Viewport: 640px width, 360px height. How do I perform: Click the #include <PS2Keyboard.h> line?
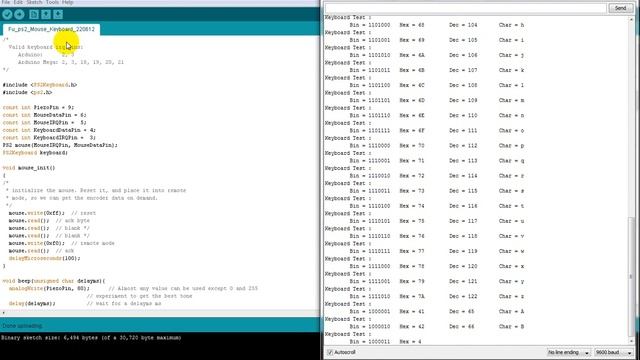click(x=40, y=85)
